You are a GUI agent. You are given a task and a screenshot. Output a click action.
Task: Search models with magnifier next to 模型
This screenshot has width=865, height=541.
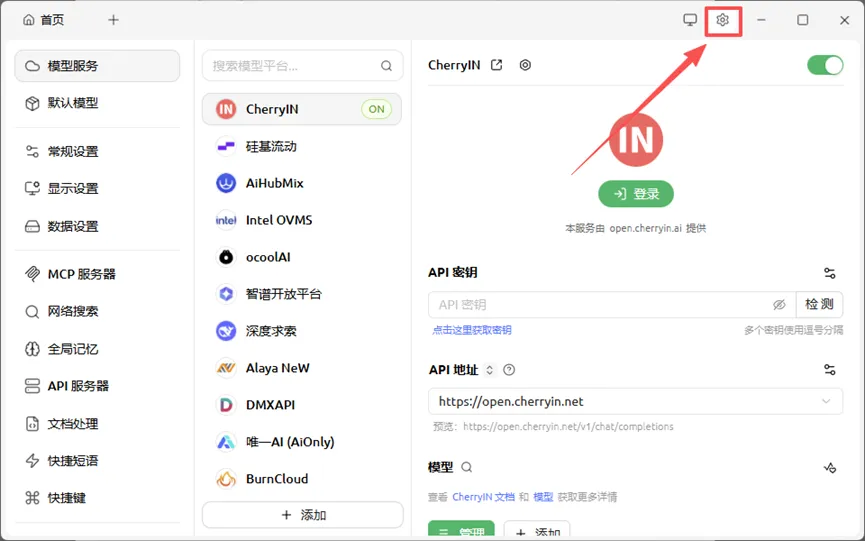coord(467,467)
